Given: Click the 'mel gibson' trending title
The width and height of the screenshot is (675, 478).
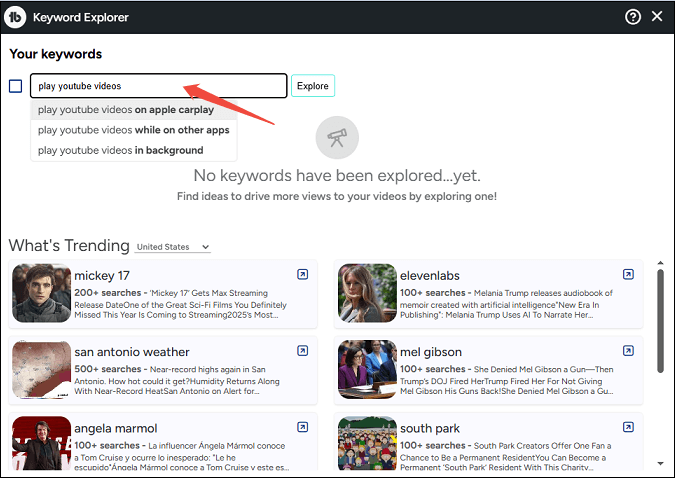Looking at the screenshot, I should click(x=431, y=352).
